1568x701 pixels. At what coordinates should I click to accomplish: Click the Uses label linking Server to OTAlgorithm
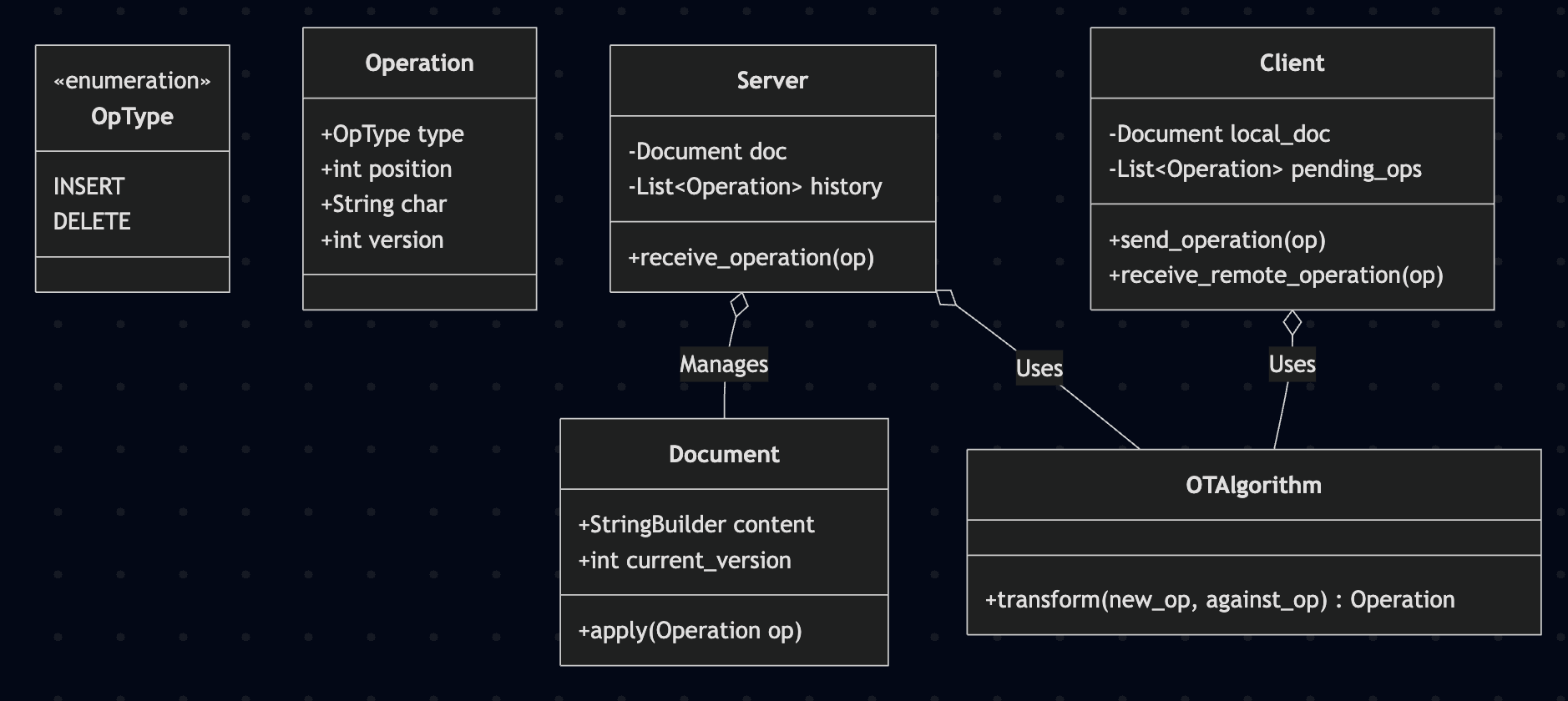tap(1039, 368)
